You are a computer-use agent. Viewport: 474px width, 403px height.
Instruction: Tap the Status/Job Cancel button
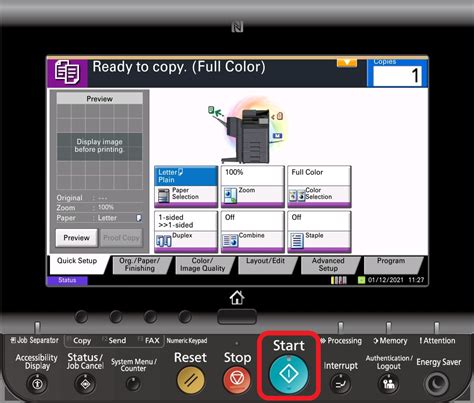tap(85, 384)
